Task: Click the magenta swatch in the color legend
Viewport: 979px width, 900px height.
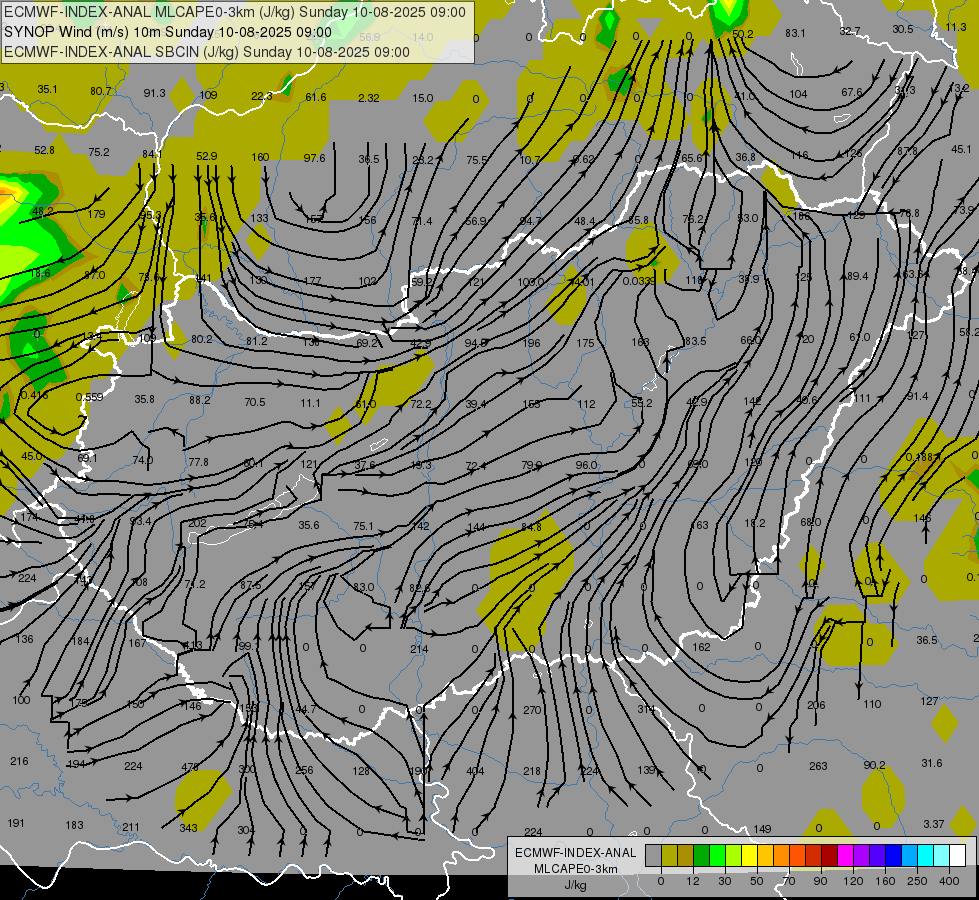Action: (846, 855)
